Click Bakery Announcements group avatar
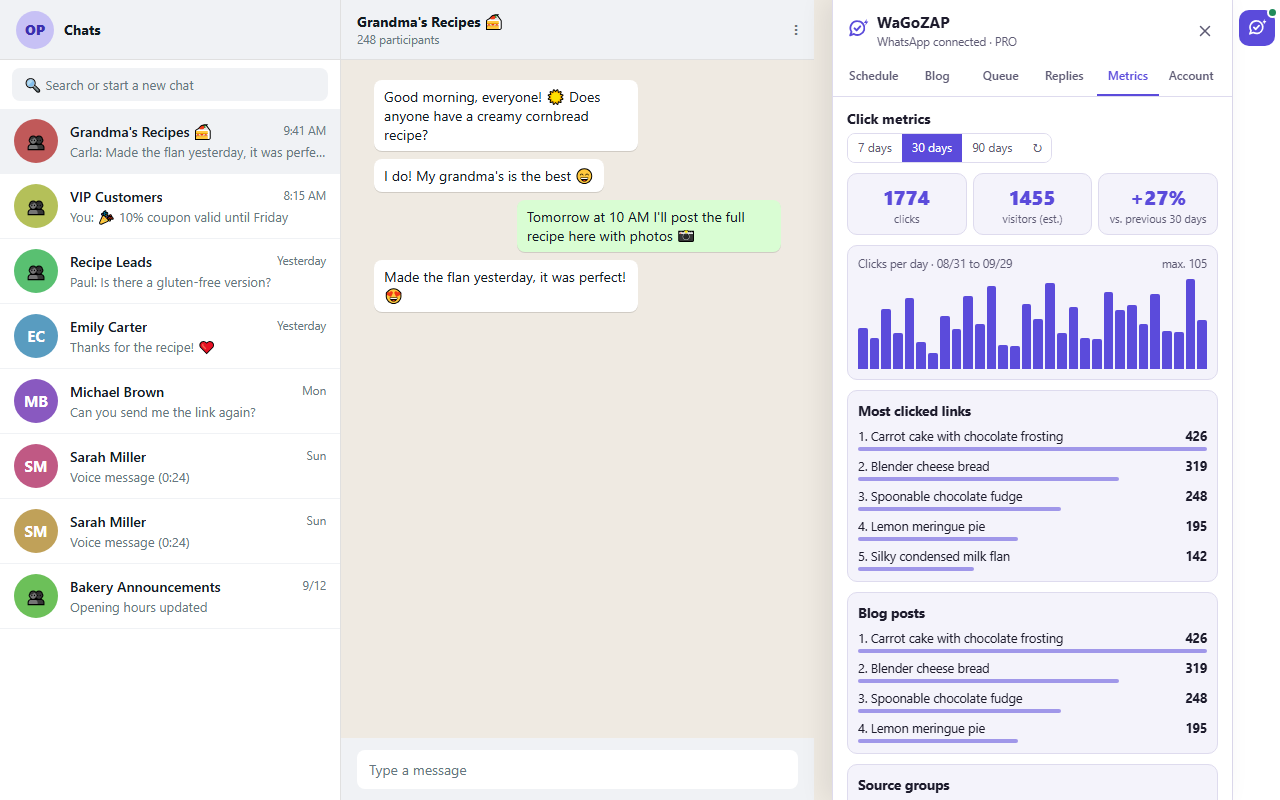This screenshot has height=800, width=1280. click(x=36, y=596)
